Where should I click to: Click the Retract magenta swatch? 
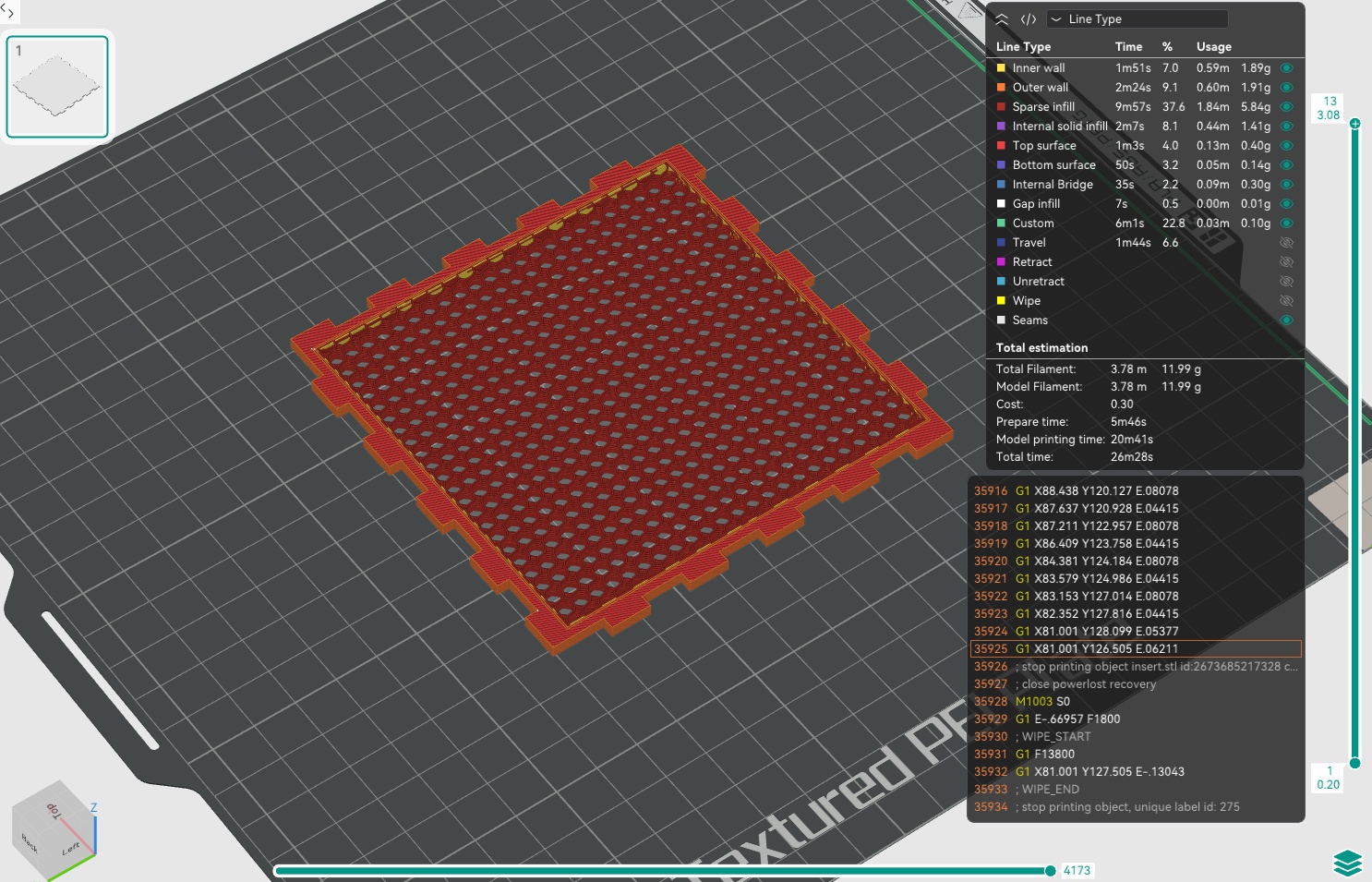coord(1001,262)
